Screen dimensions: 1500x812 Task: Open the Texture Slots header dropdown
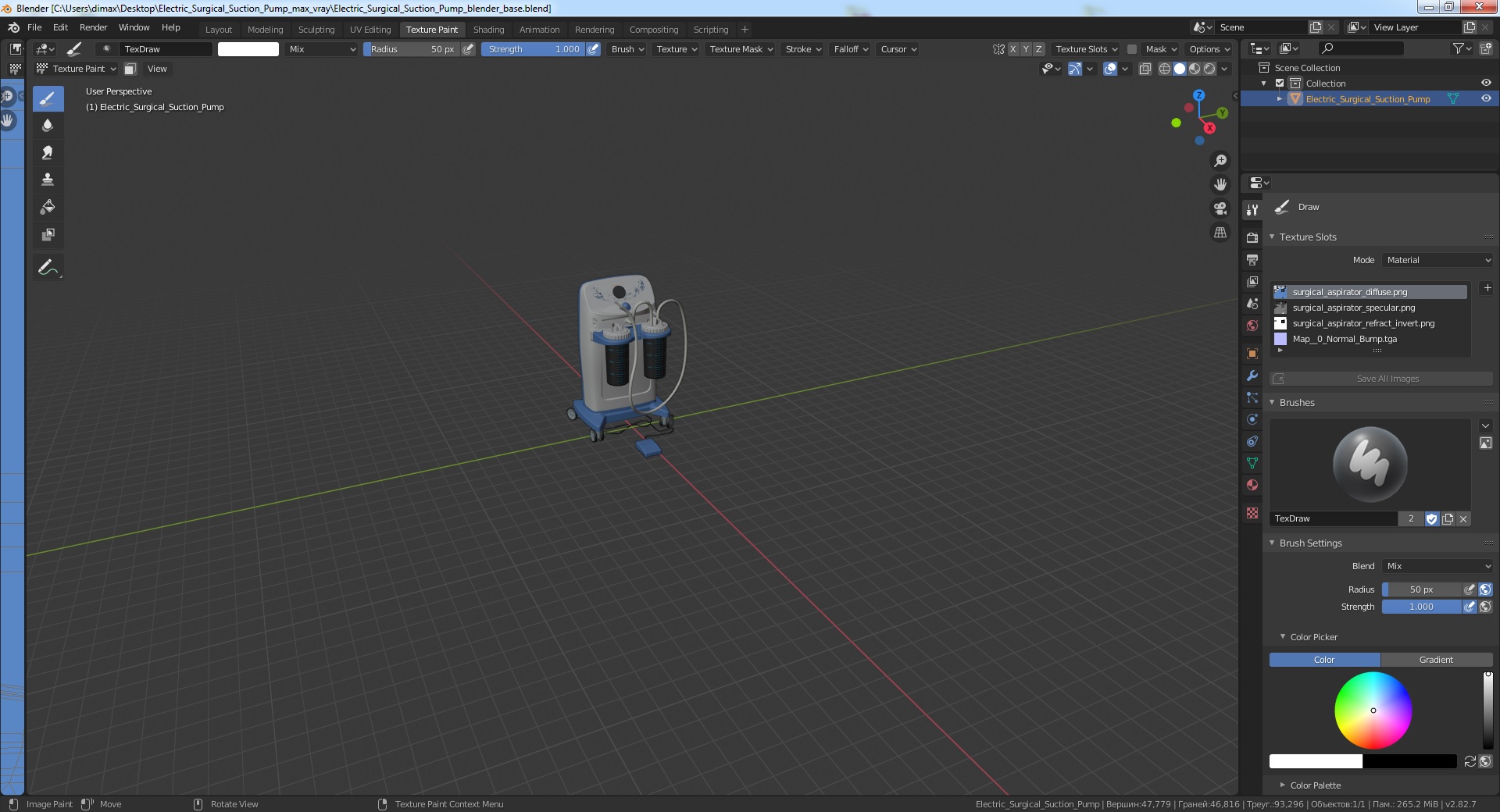1086,49
